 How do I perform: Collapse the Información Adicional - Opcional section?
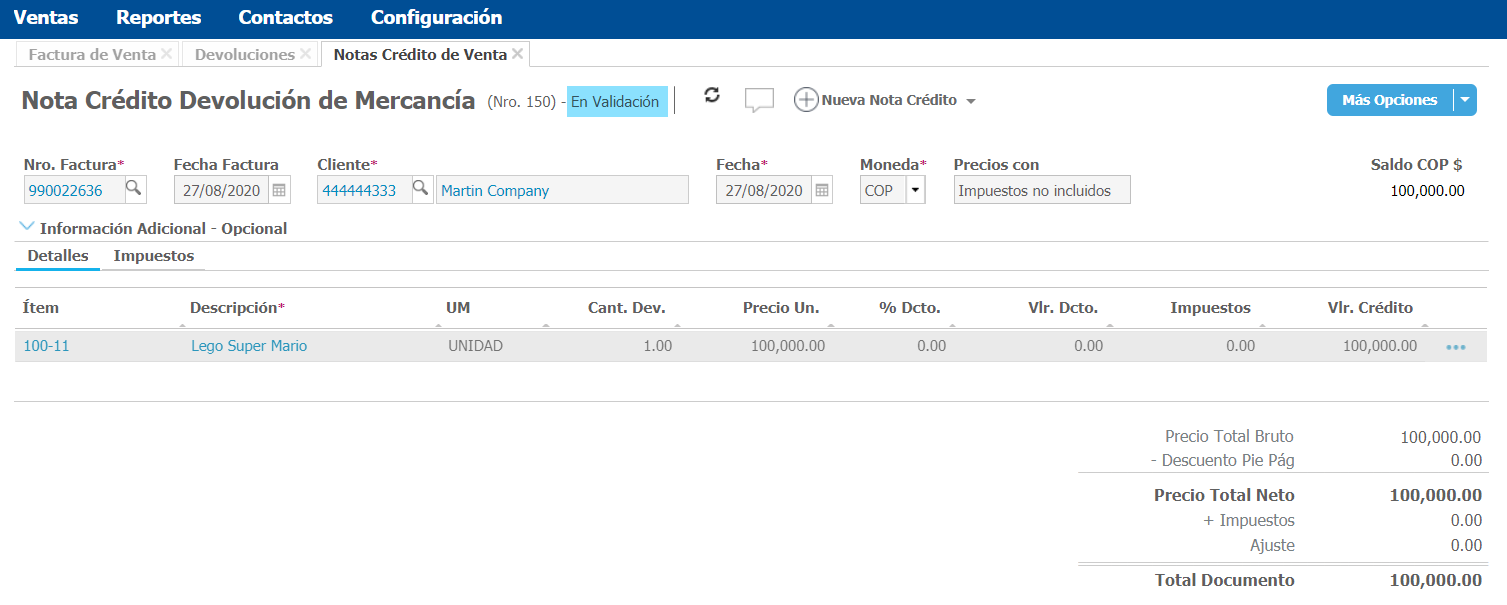(27, 228)
